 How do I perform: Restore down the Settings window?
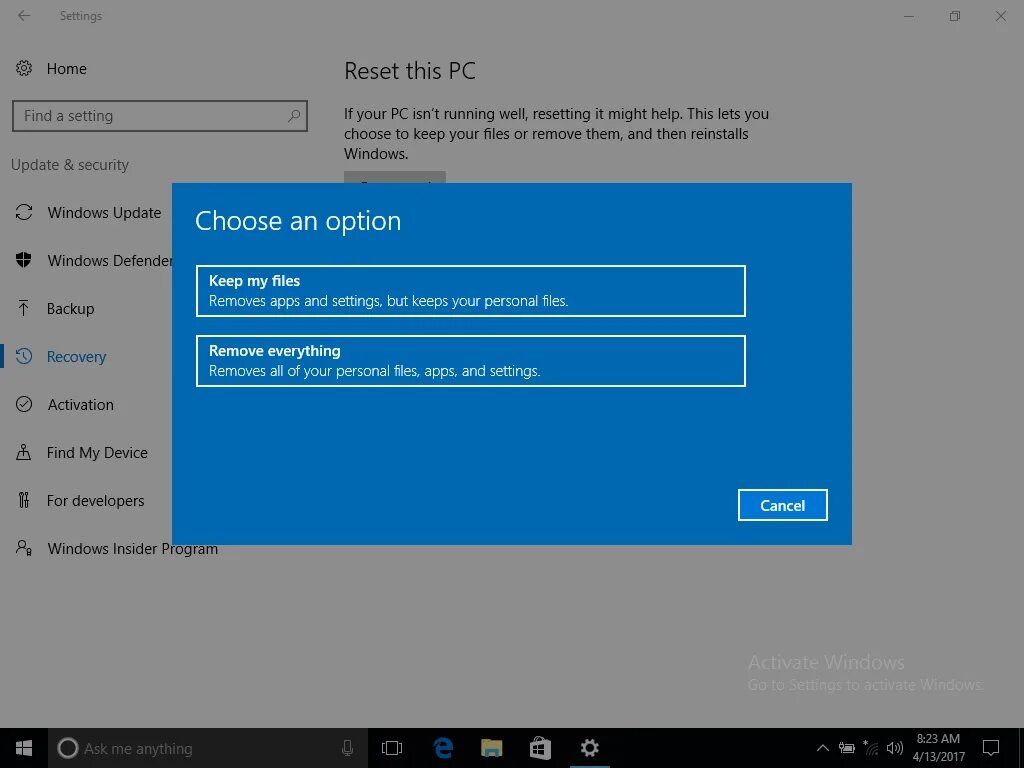coord(955,16)
